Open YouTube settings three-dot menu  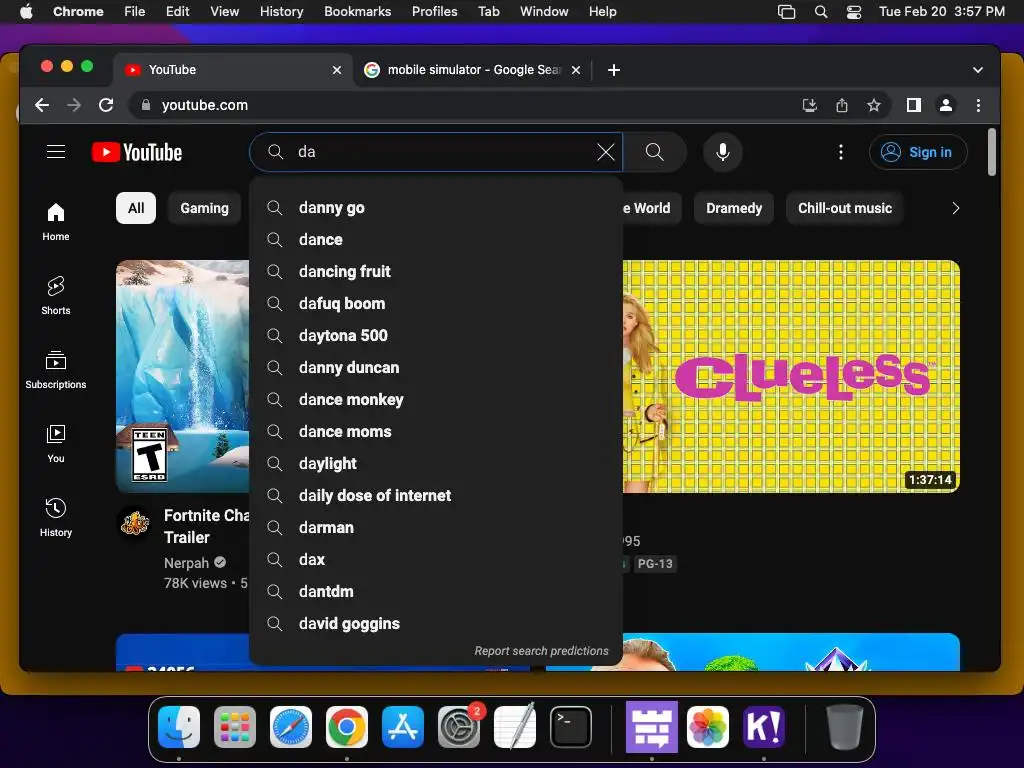pyautogui.click(x=841, y=152)
